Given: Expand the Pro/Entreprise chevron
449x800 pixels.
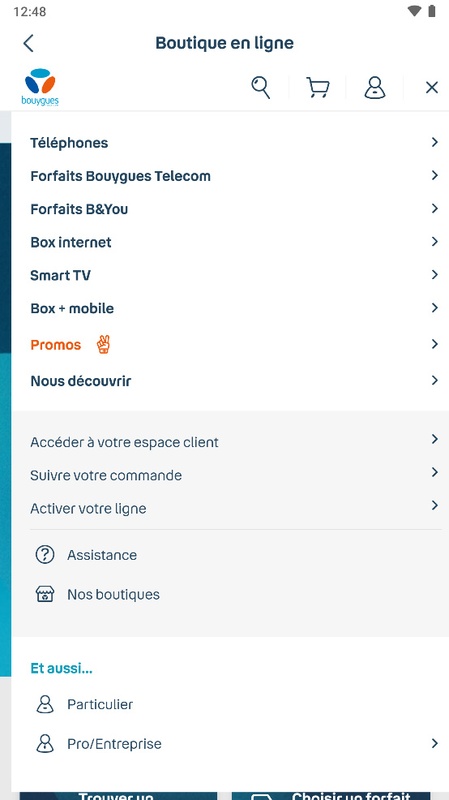Looking at the screenshot, I should [x=434, y=743].
